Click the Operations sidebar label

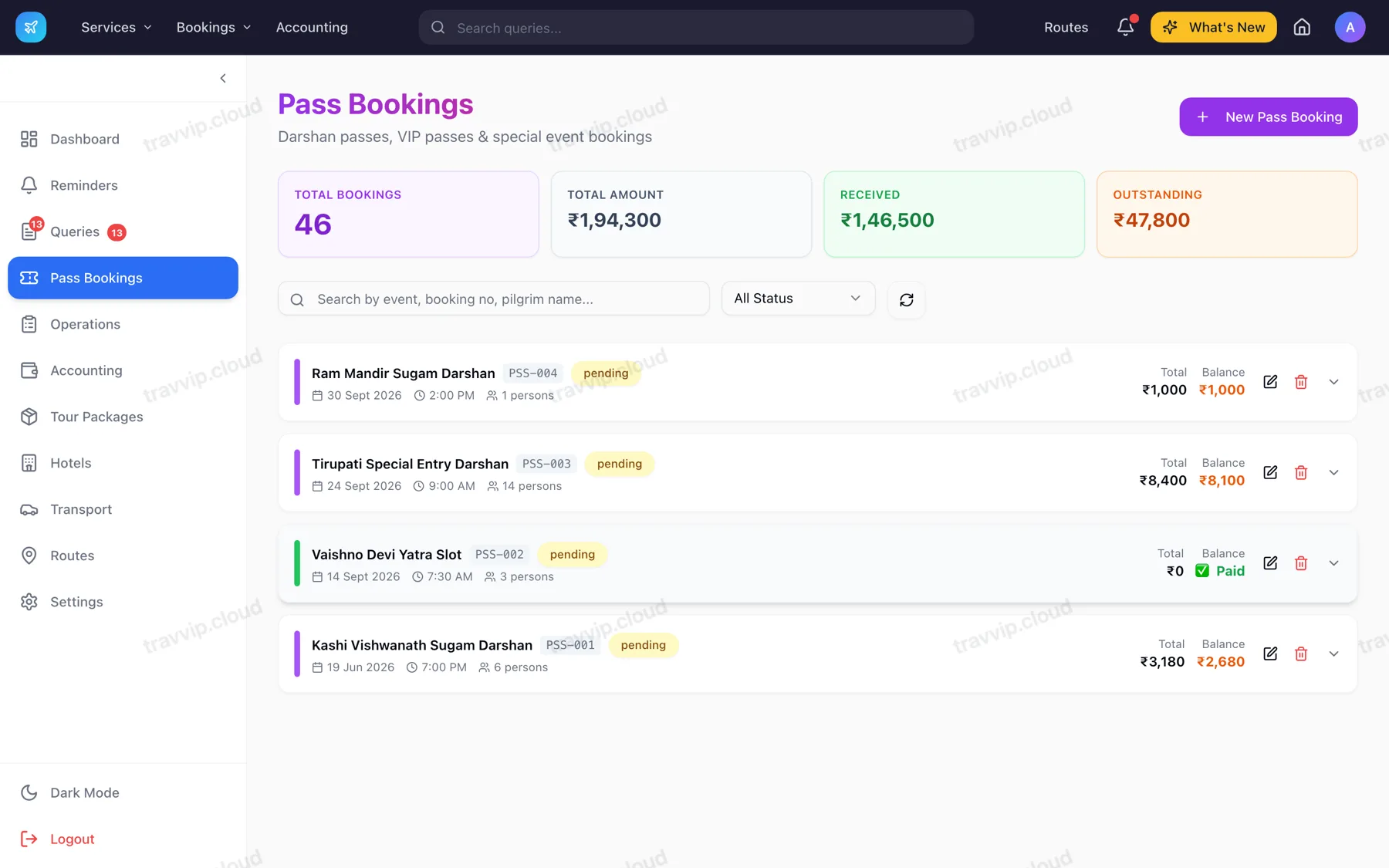pyautogui.click(x=86, y=324)
